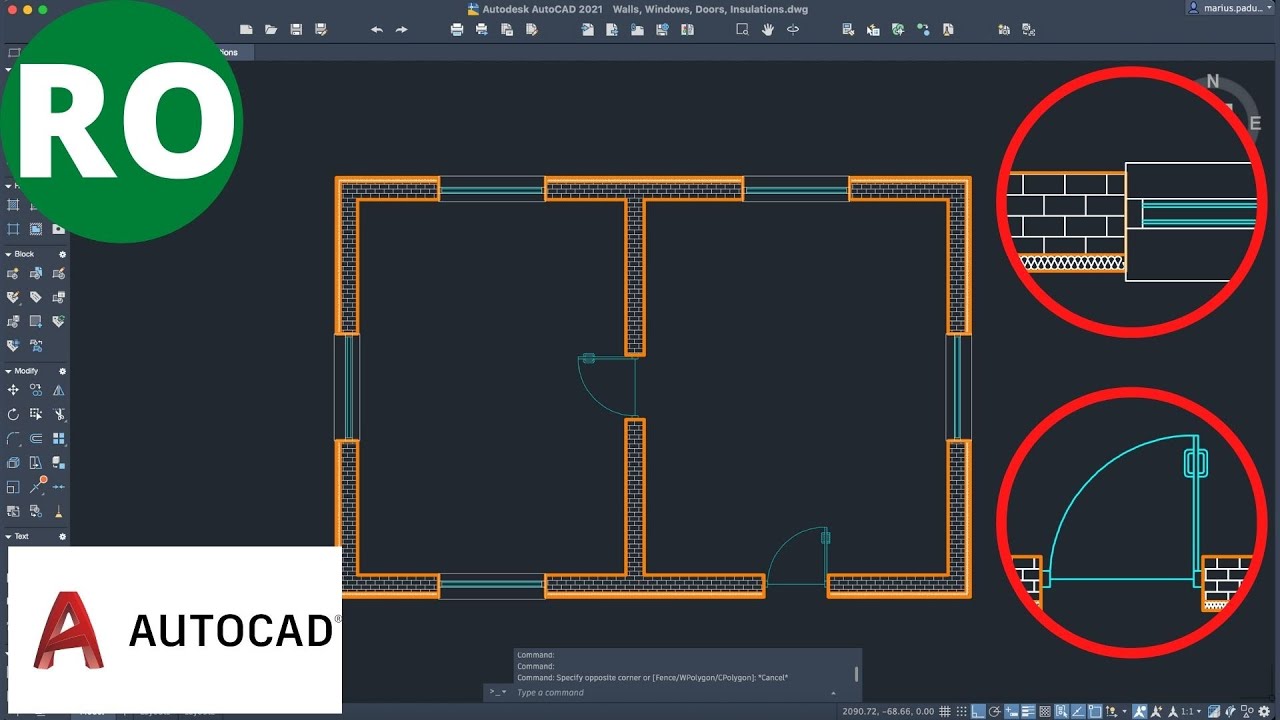The image size is (1280, 720).
Task: Click the 'Type a command' input field
Action: (x=670, y=692)
